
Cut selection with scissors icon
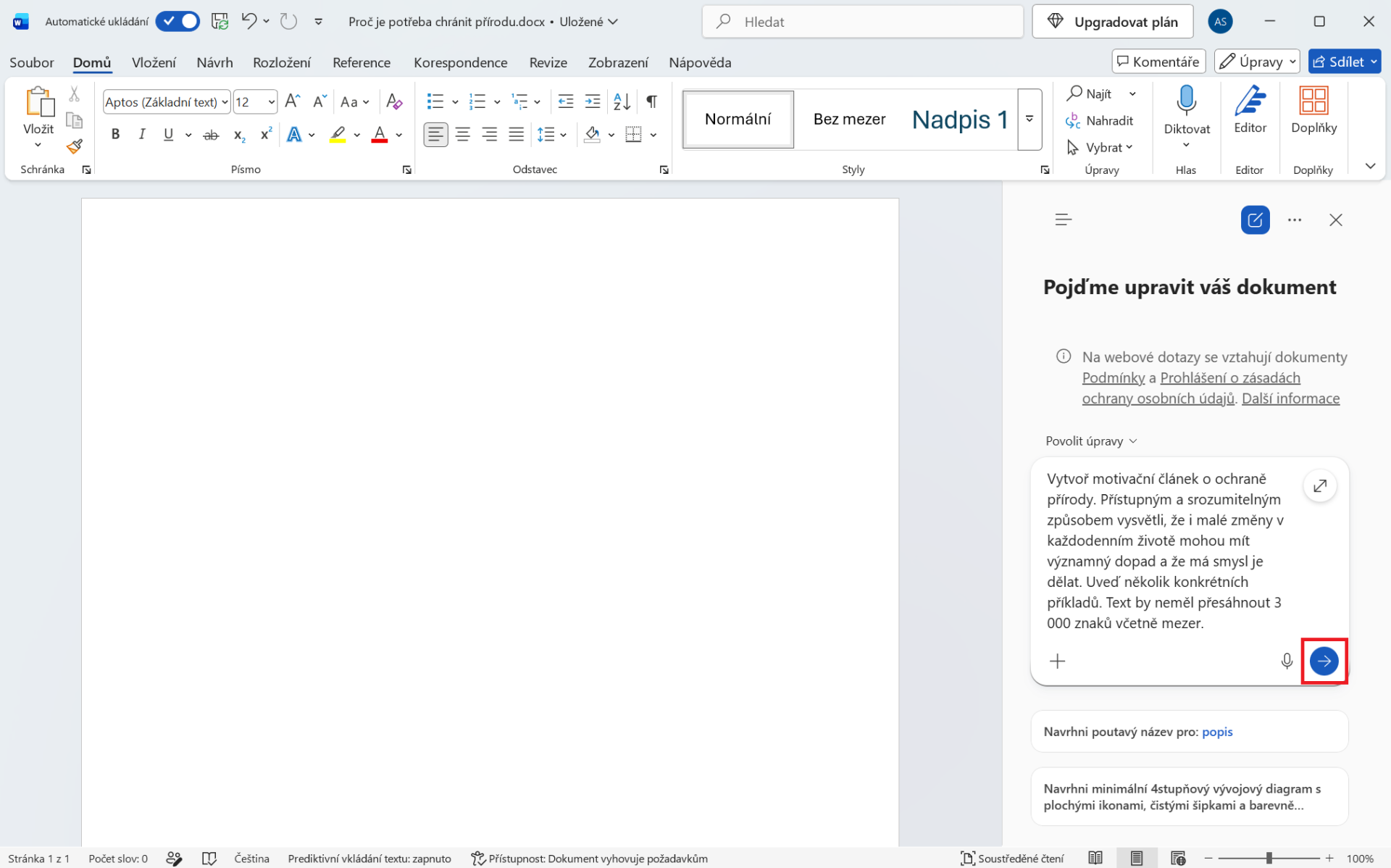coord(74,93)
